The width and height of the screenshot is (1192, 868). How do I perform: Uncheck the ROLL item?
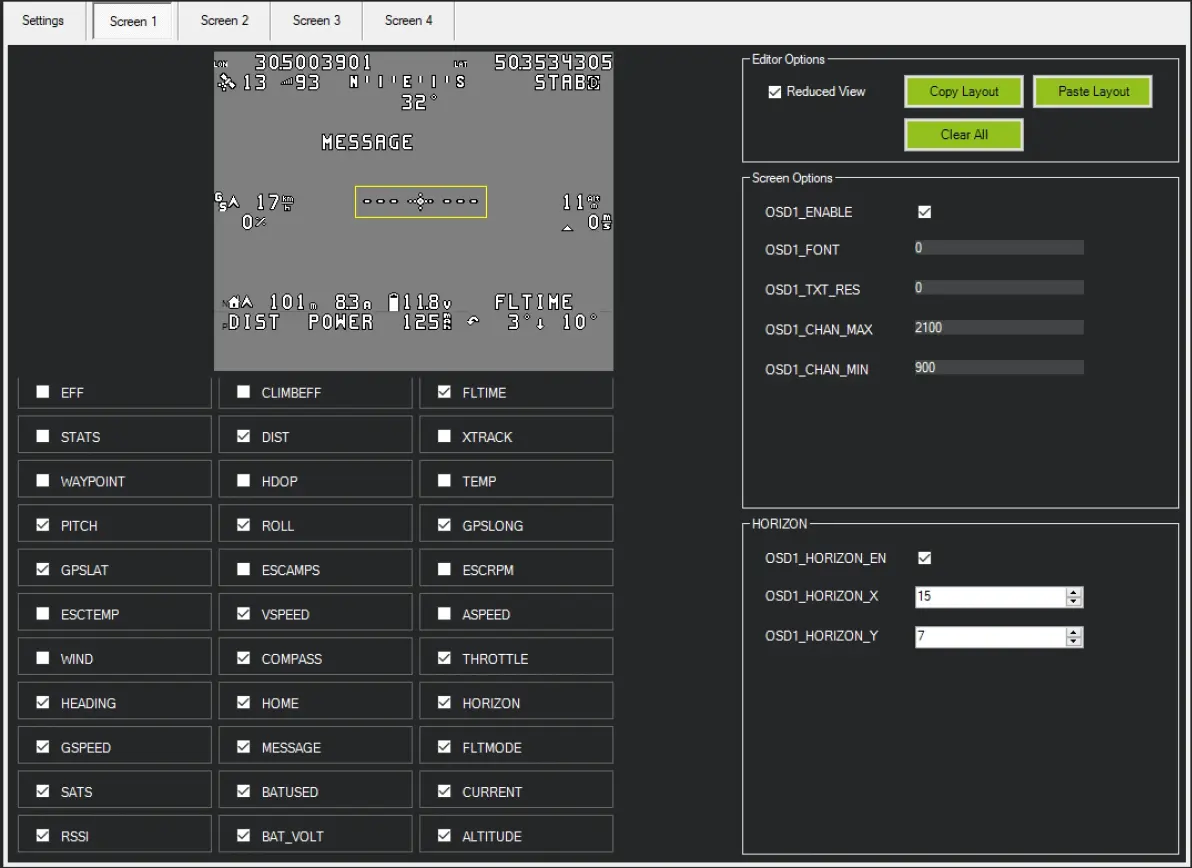(243, 525)
